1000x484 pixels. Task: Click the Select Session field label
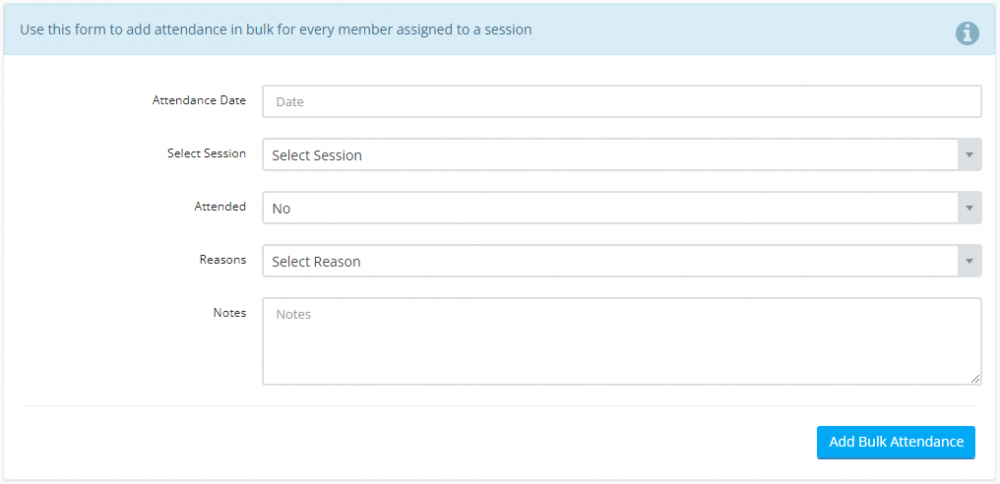coord(206,153)
